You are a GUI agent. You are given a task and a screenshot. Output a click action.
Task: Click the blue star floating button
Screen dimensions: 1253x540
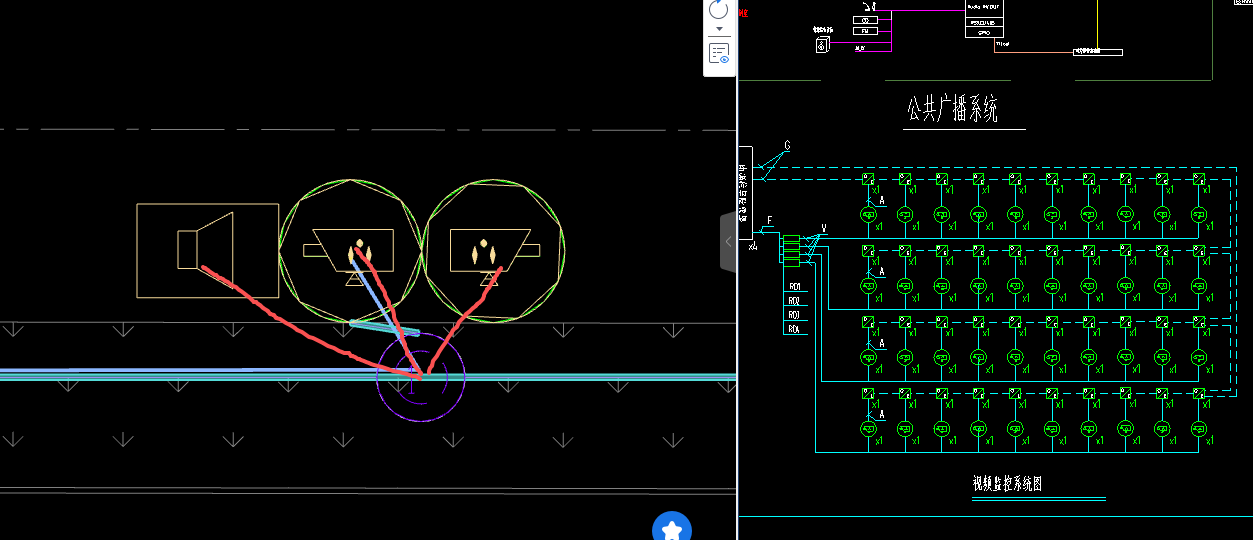pos(673,529)
